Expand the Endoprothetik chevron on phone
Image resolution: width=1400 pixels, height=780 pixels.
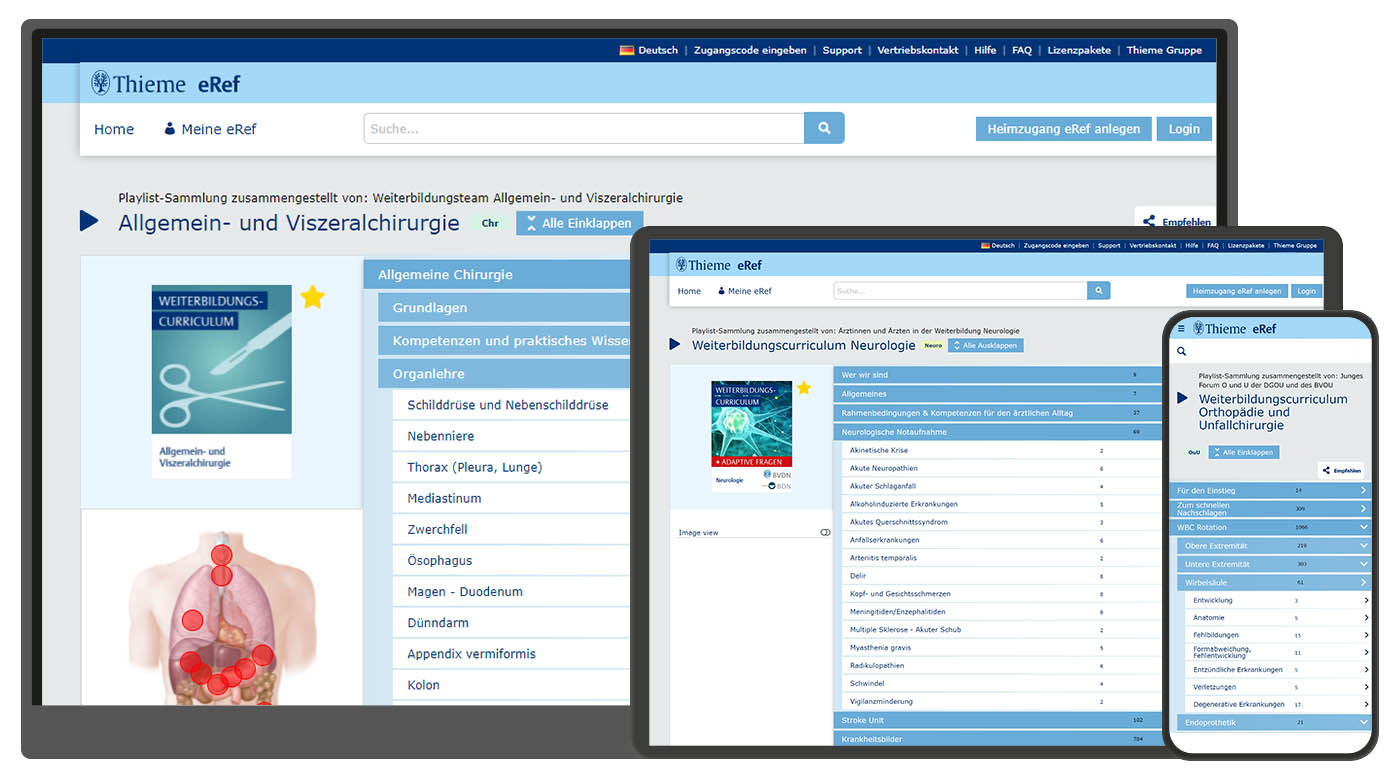coord(1364,722)
